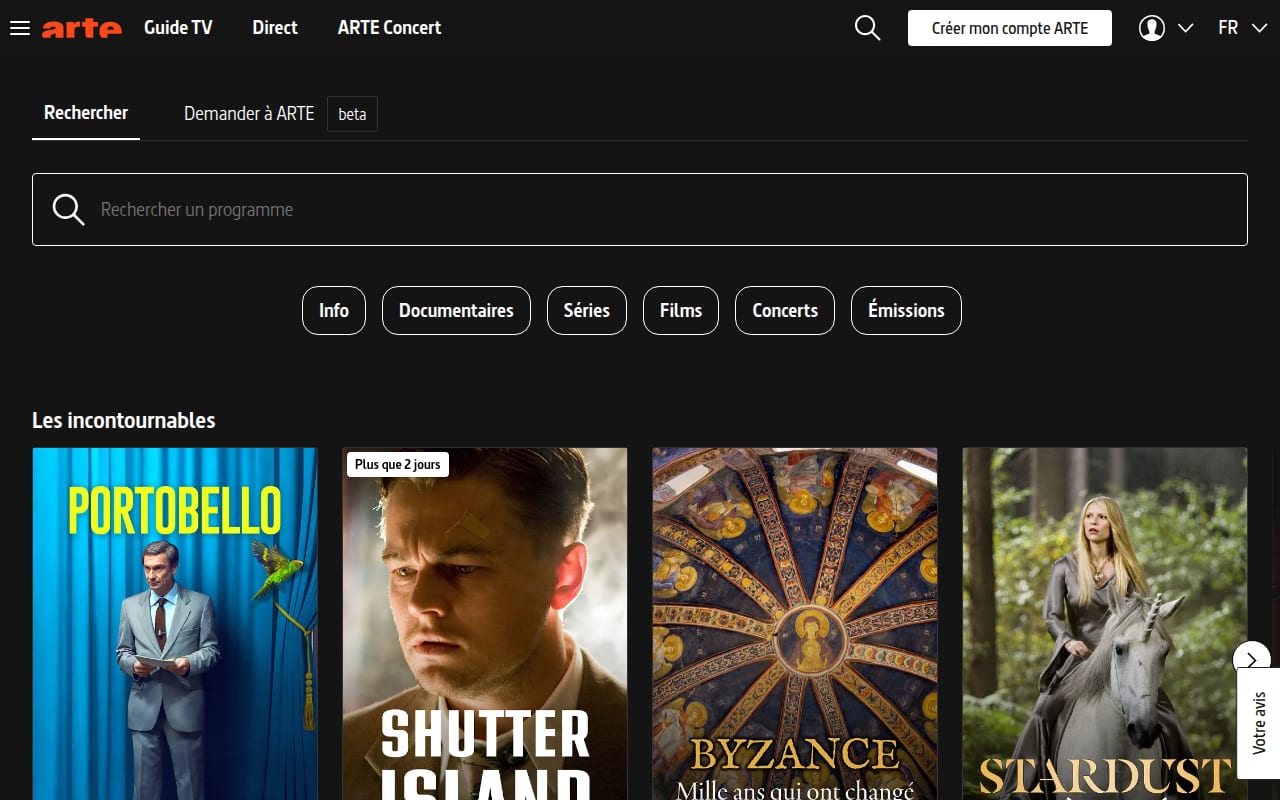Open the Votre avis feedback tab
Screen dimensions: 1280x800
tap(1259, 723)
